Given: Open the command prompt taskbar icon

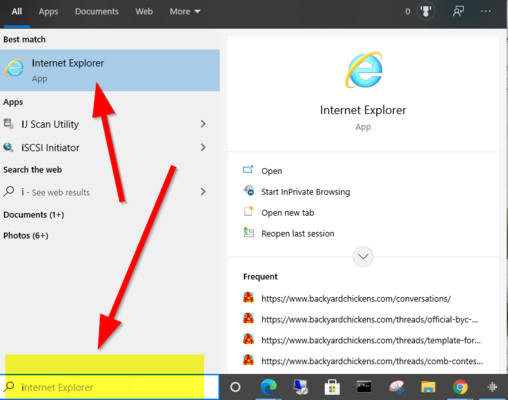Looking at the screenshot, I should tap(364, 387).
